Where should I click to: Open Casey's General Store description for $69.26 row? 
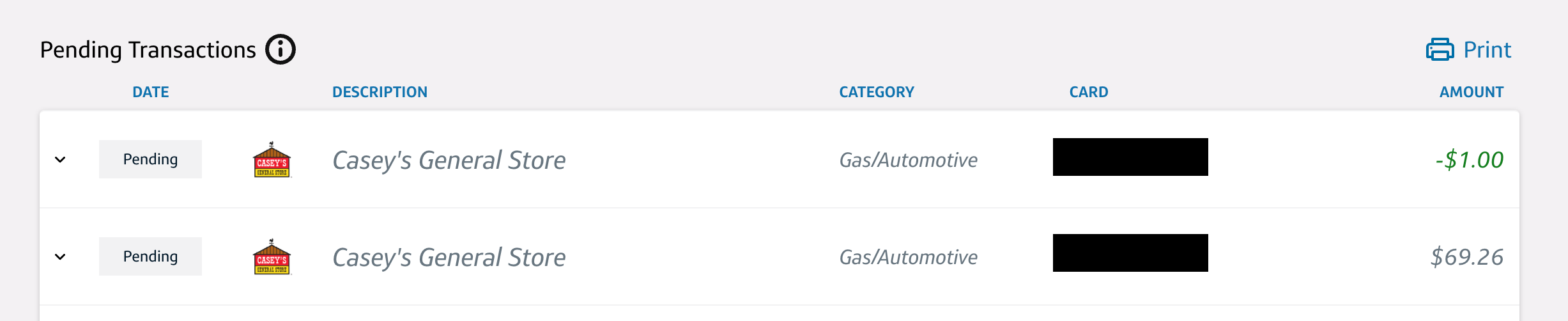tap(449, 257)
